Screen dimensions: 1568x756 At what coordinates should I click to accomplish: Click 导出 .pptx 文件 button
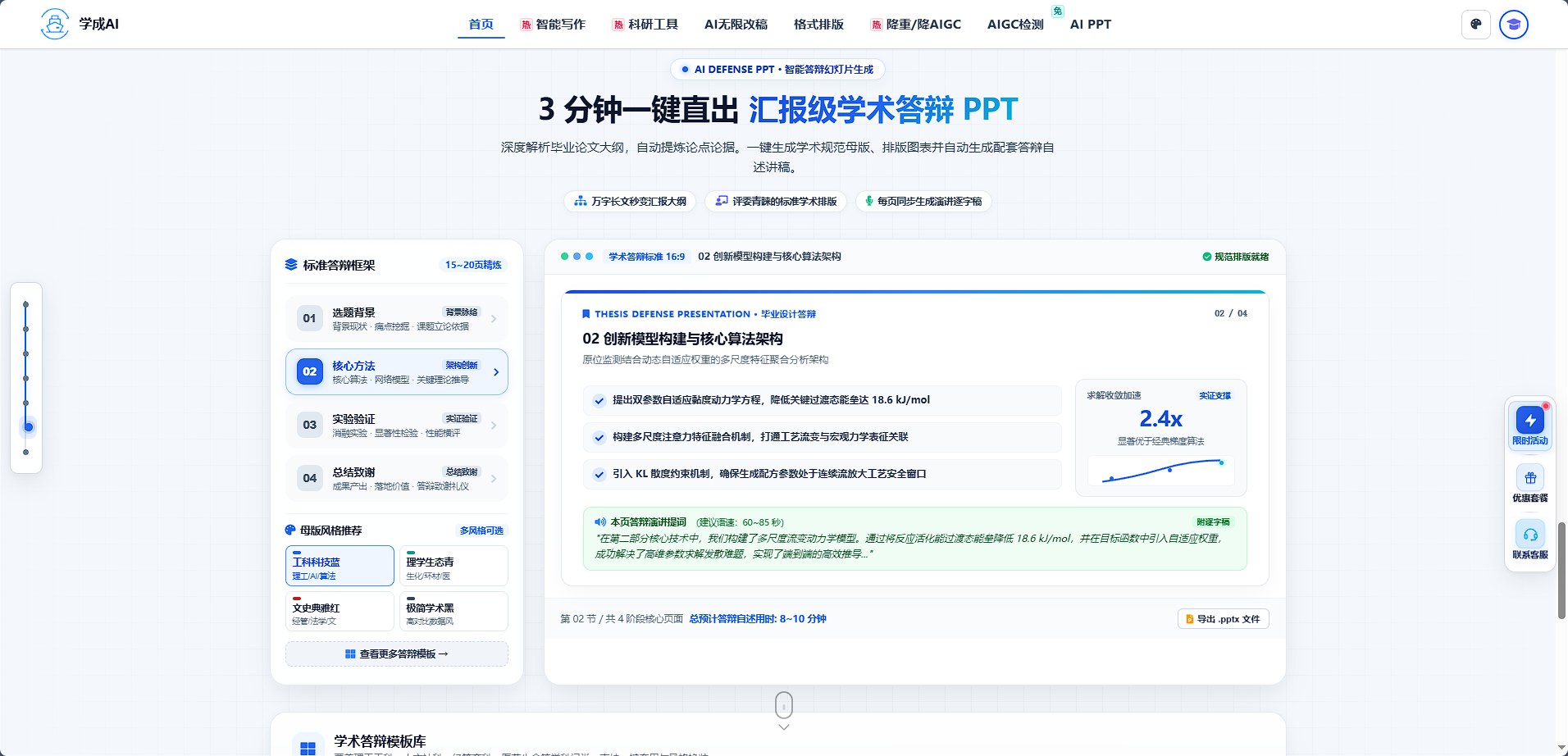click(x=1223, y=619)
